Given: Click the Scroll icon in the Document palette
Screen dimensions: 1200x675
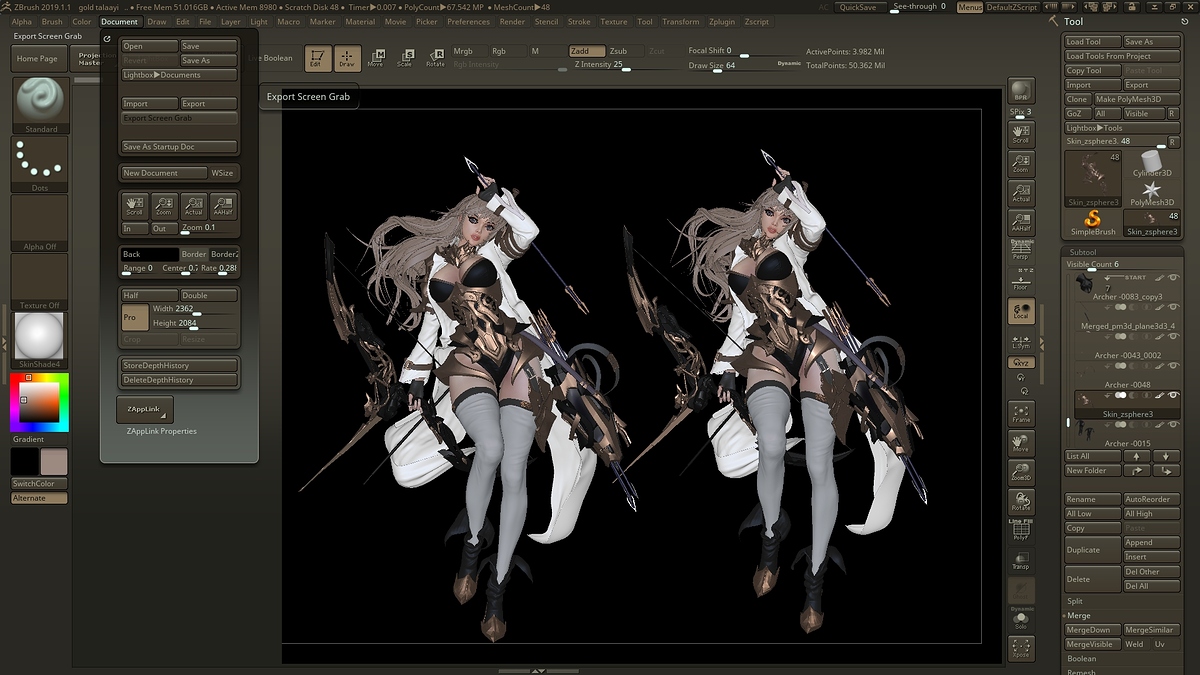Looking at the screenshot, I should (134, 206).
